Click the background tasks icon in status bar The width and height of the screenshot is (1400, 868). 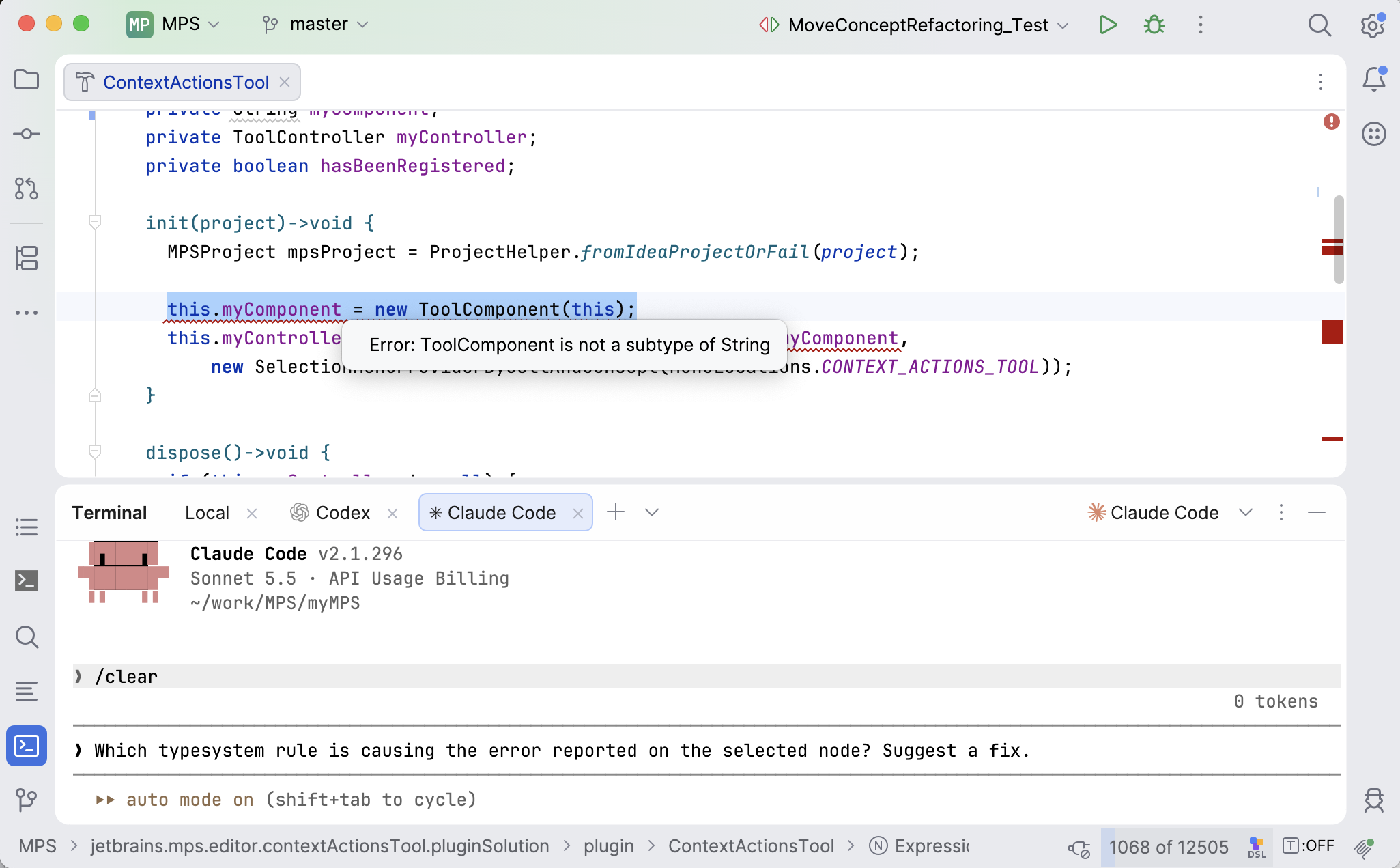click(x=1079, y=848)
